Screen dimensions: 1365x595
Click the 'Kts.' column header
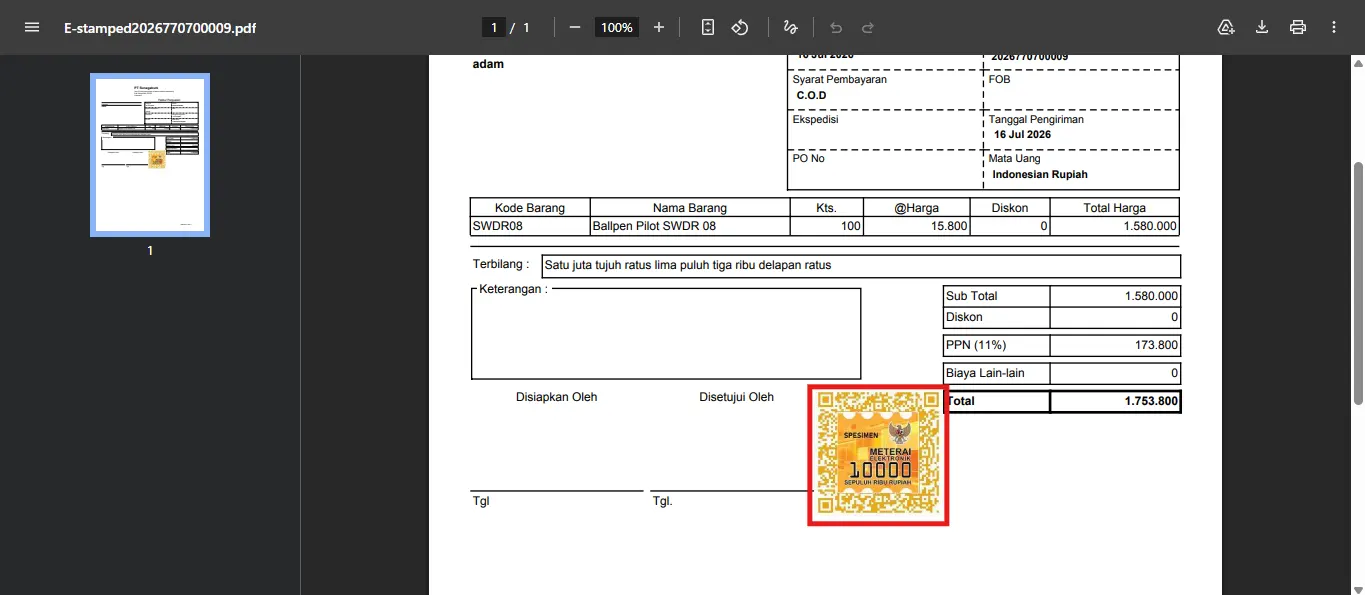(x=827, y=208)
